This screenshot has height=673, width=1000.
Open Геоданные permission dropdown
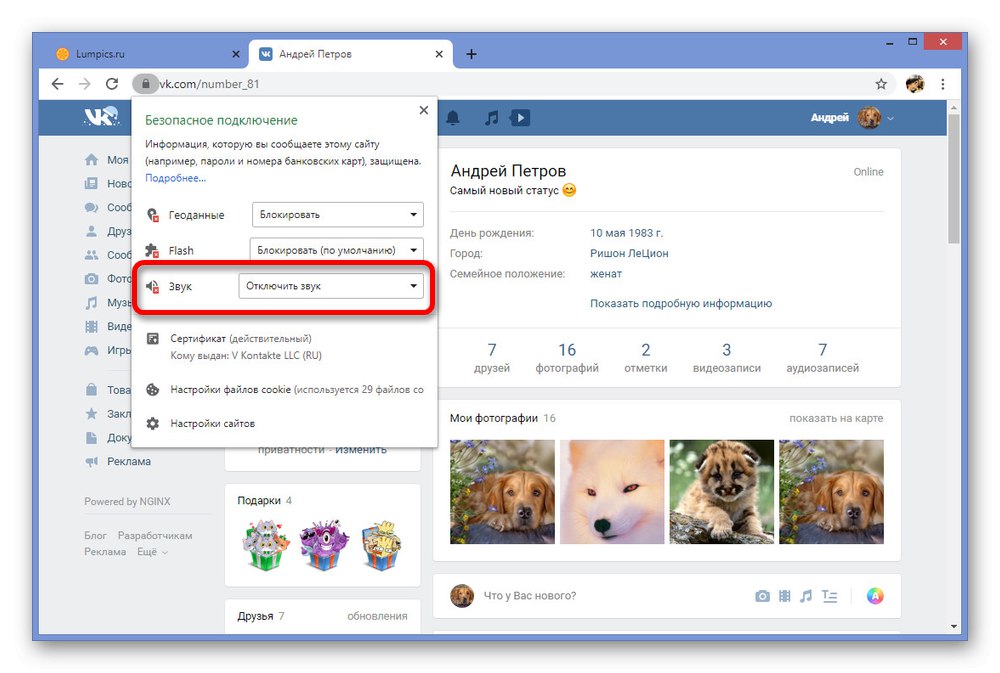(x=337, y=214)
